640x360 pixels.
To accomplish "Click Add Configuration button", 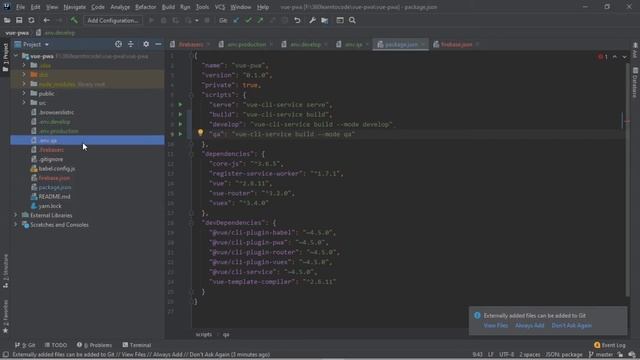I will pyautogui.click(x=113, y=20).
